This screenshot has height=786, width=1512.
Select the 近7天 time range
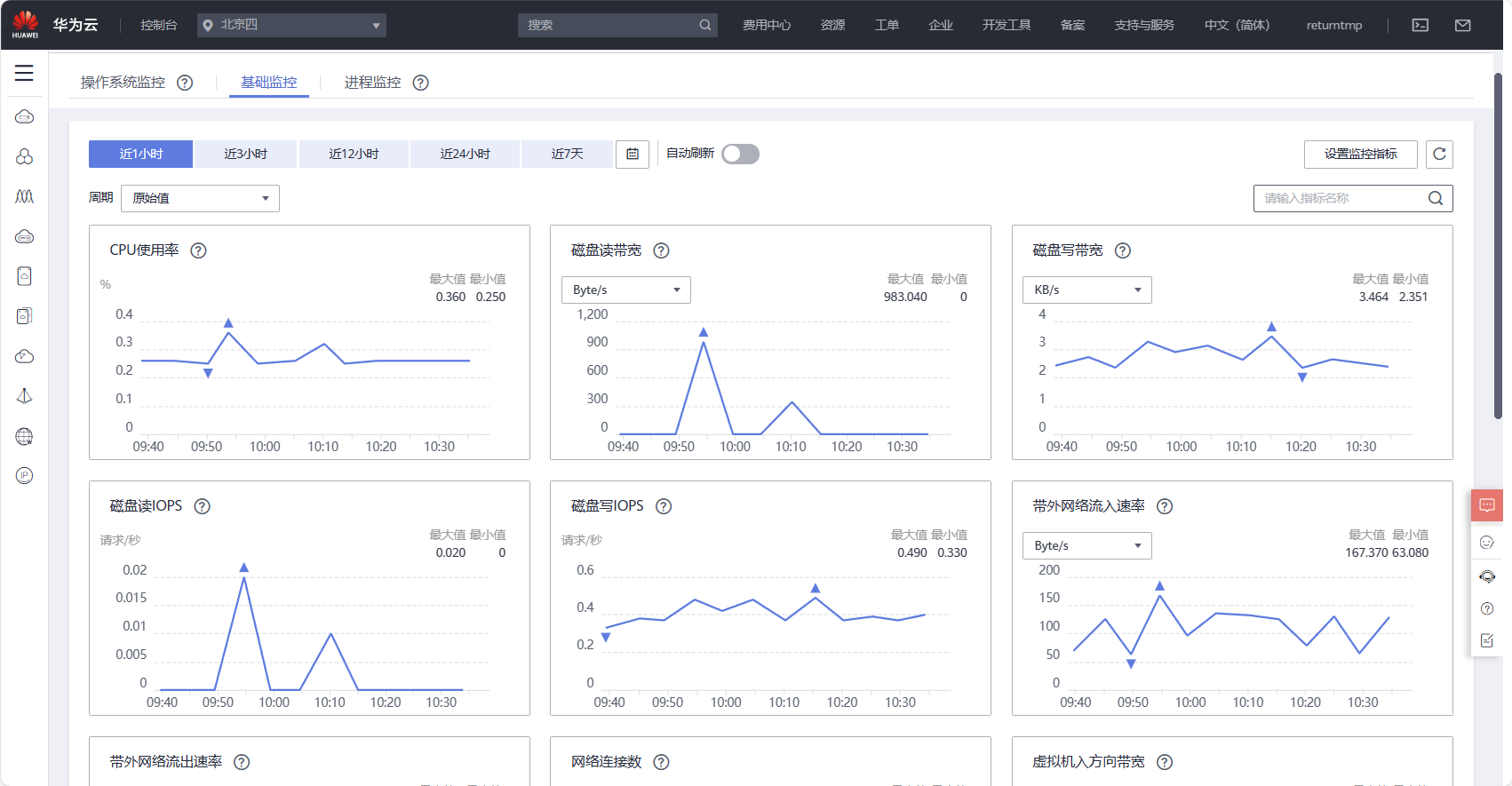tap(567, 154)
